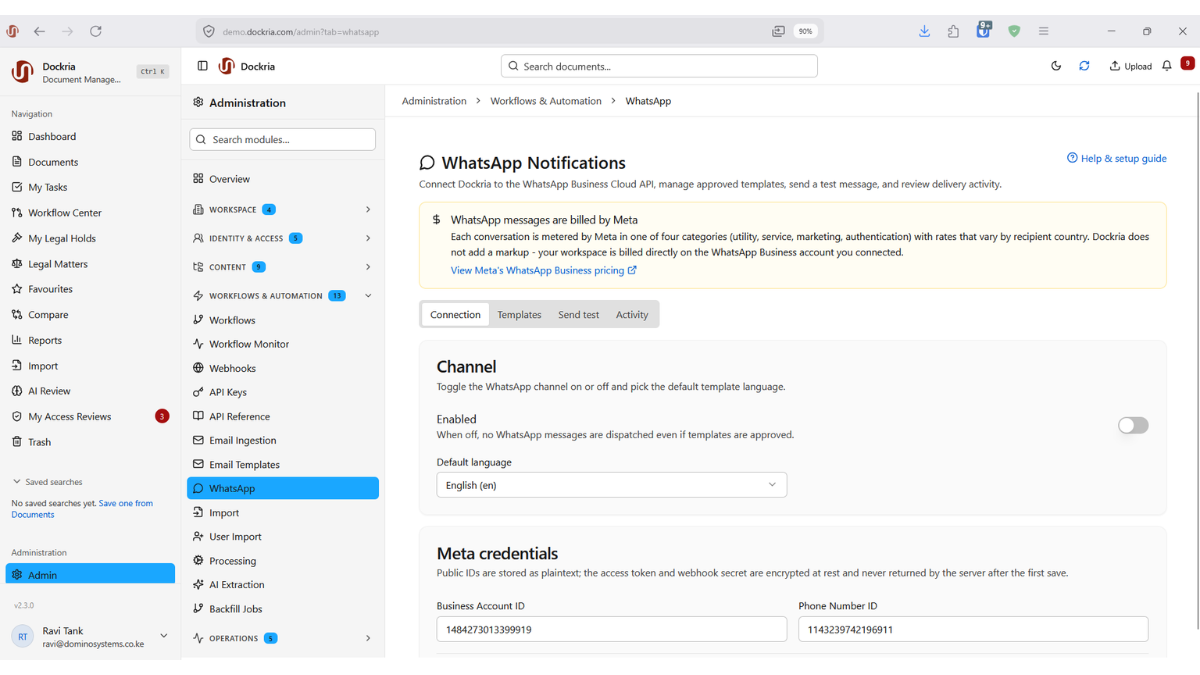Open notifications bell icon
The height and width of the screenshot is (675, 1200).
point(1166,66)
